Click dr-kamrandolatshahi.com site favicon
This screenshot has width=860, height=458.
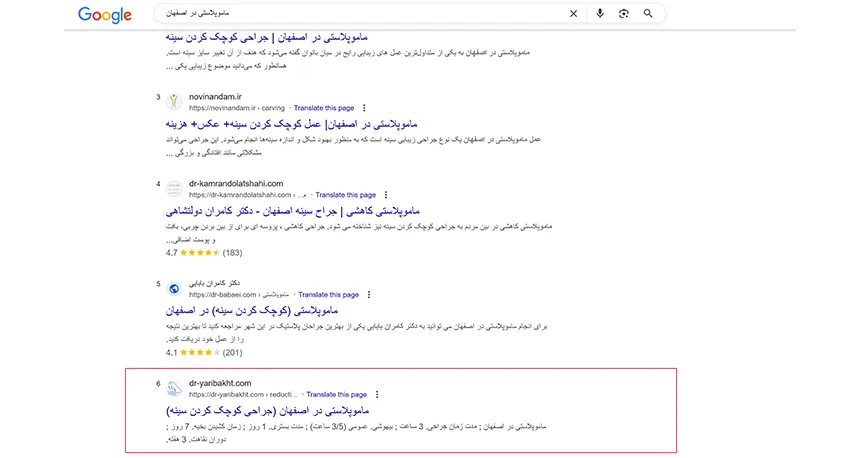(174, 190)
